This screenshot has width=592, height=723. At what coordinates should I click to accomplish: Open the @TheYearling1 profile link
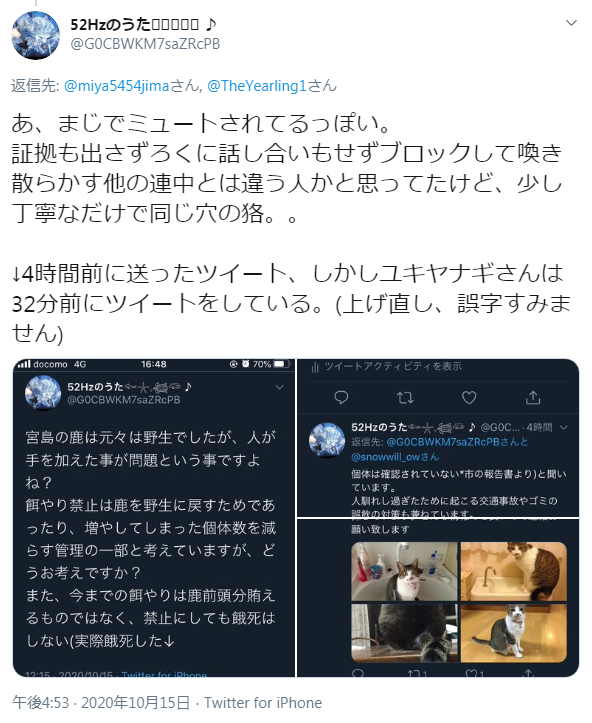click(257, 86)
